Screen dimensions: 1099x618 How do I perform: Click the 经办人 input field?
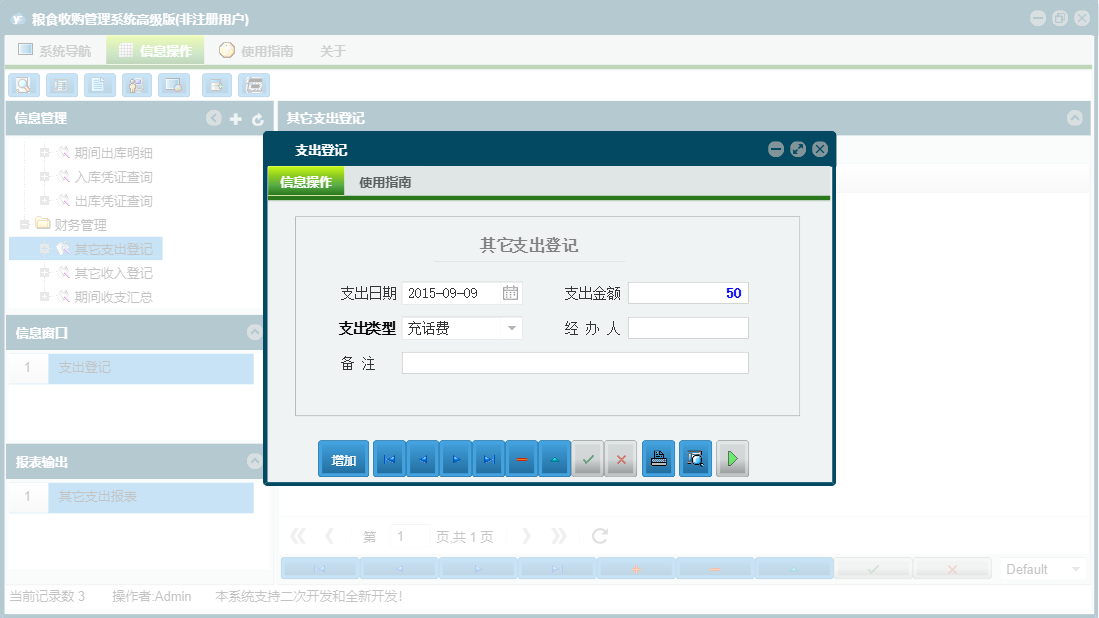click(x=688, y=328)
